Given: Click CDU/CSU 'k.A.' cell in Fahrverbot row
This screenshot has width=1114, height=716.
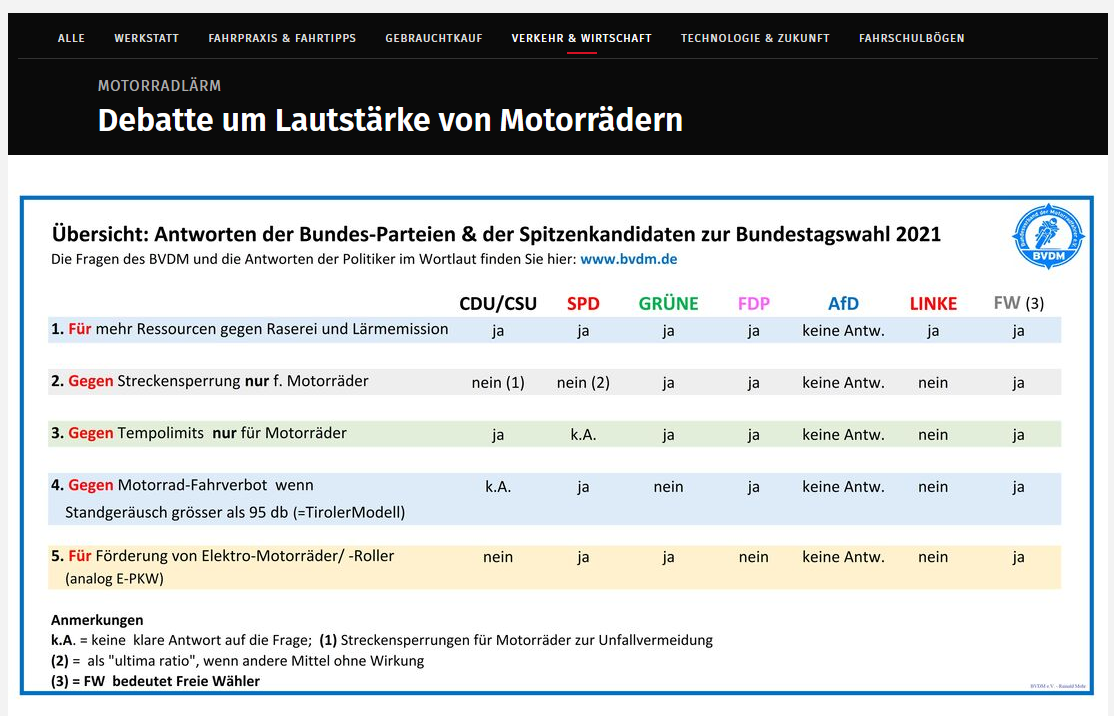Looking at the screenshot, I should [x=498, y=487].
